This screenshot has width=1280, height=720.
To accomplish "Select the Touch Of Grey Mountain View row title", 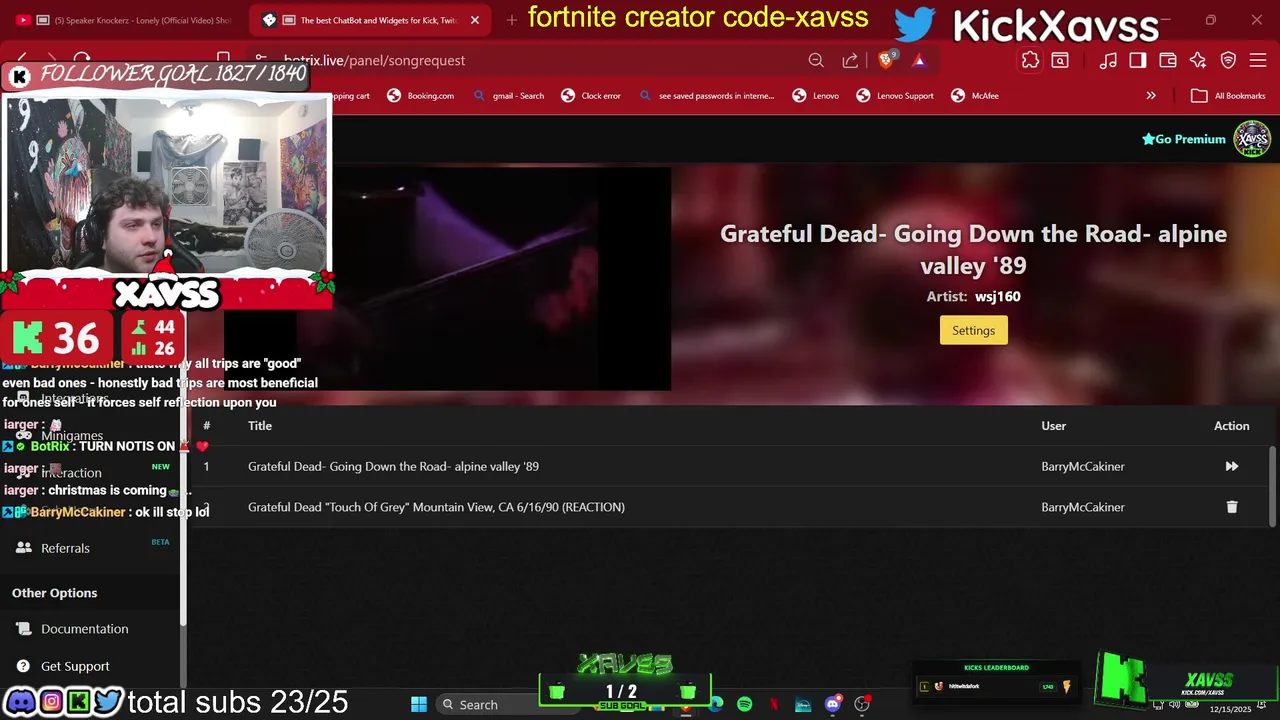I will pyautogui.click(x=436, y=507).
